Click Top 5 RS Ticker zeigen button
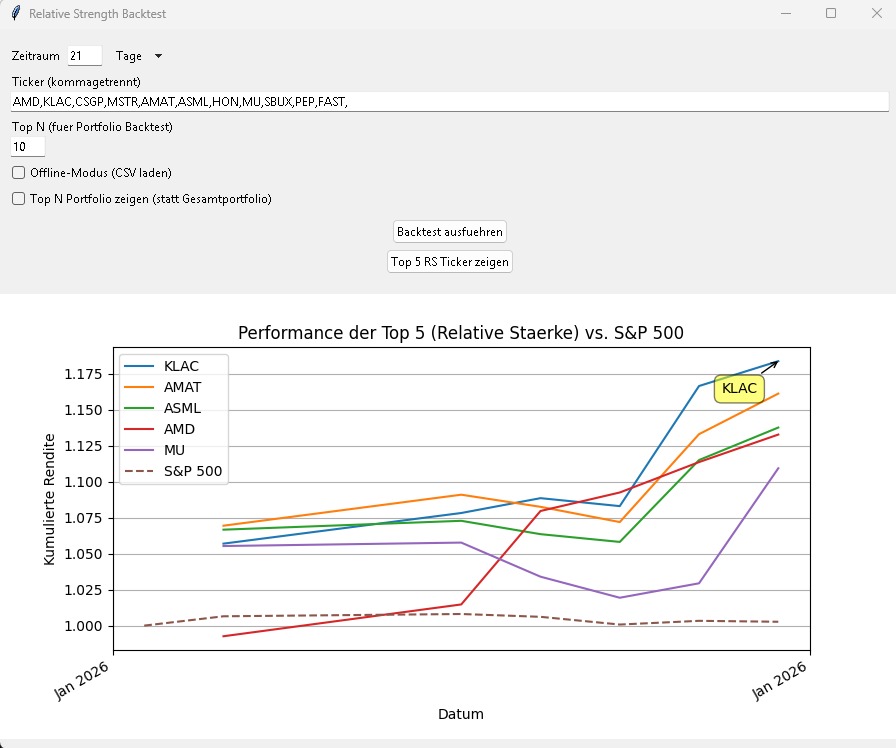The width and height of the screenshot is (896, 748). click(x=450, y=262)
